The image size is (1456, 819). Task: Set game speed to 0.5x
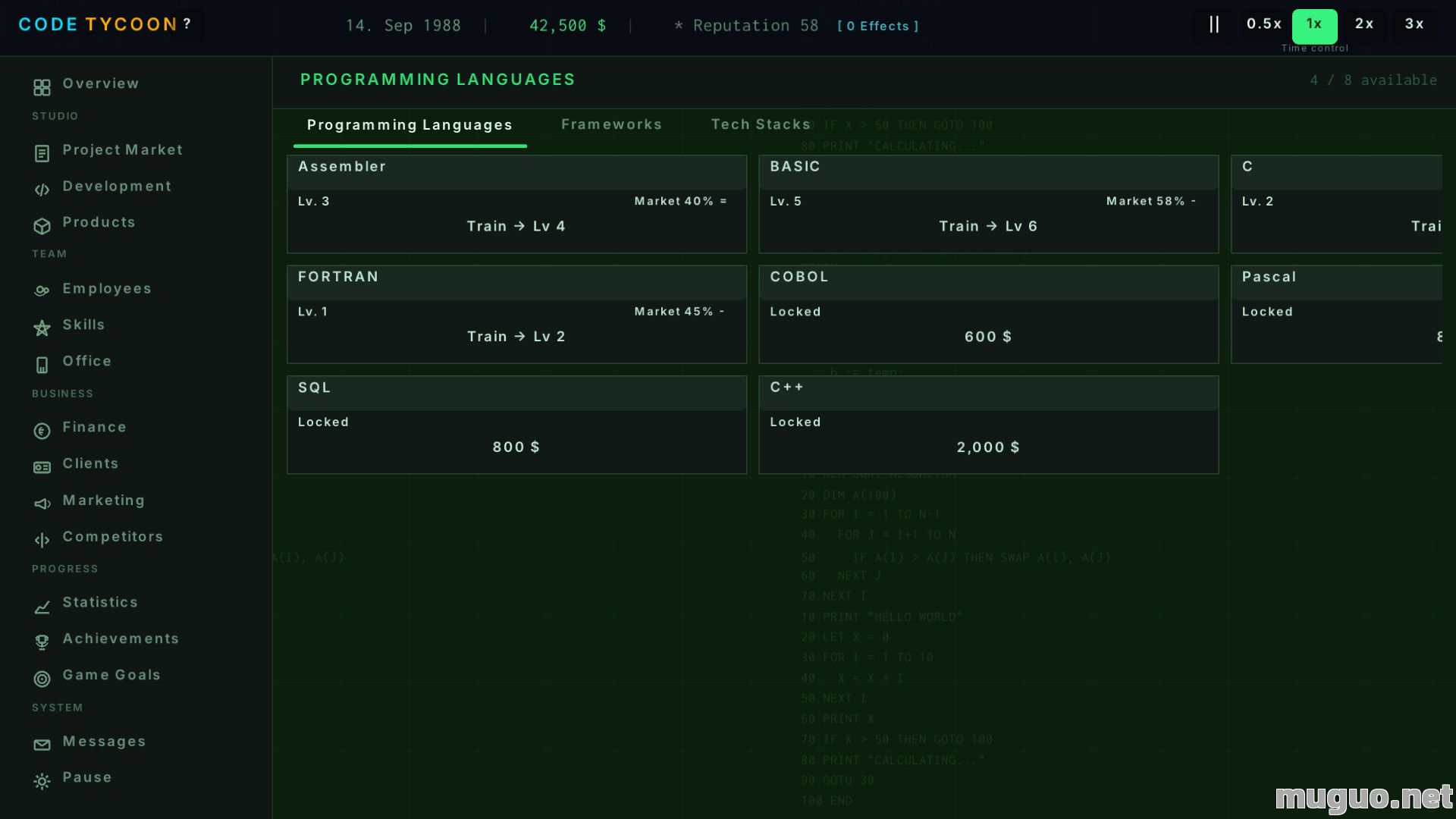[x=1264, y=24]
